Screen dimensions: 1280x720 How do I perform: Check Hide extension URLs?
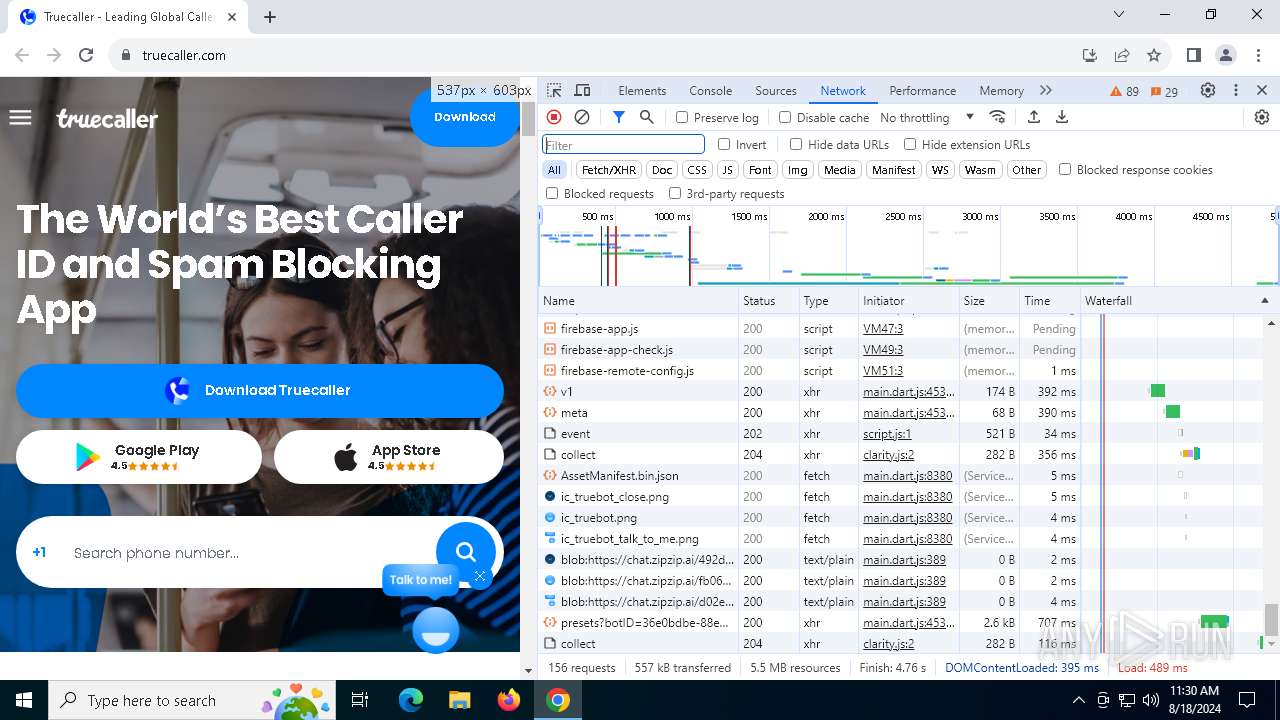tap(910, 144)
